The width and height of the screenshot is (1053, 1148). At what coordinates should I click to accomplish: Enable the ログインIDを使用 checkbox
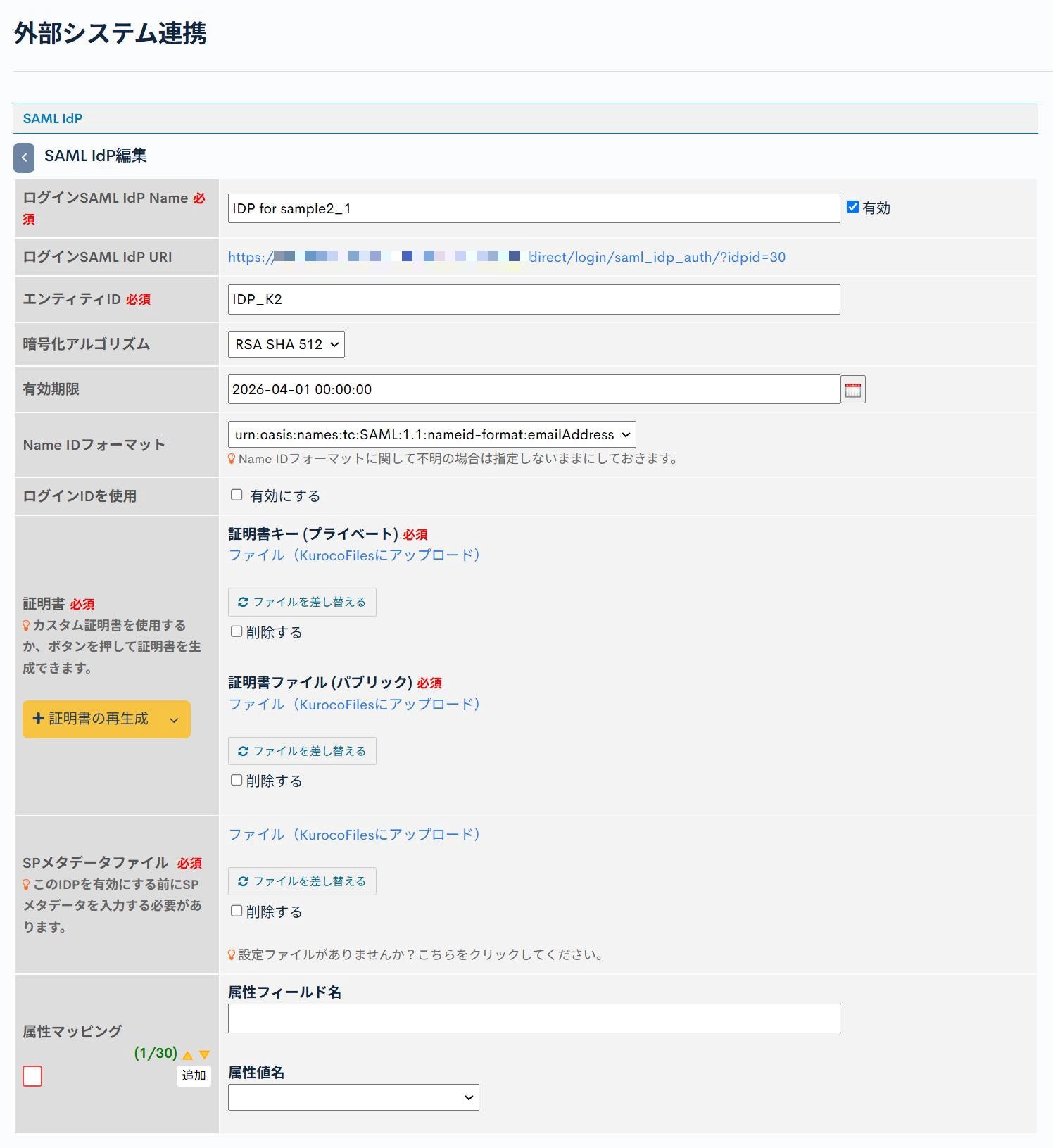pos(237,496)
